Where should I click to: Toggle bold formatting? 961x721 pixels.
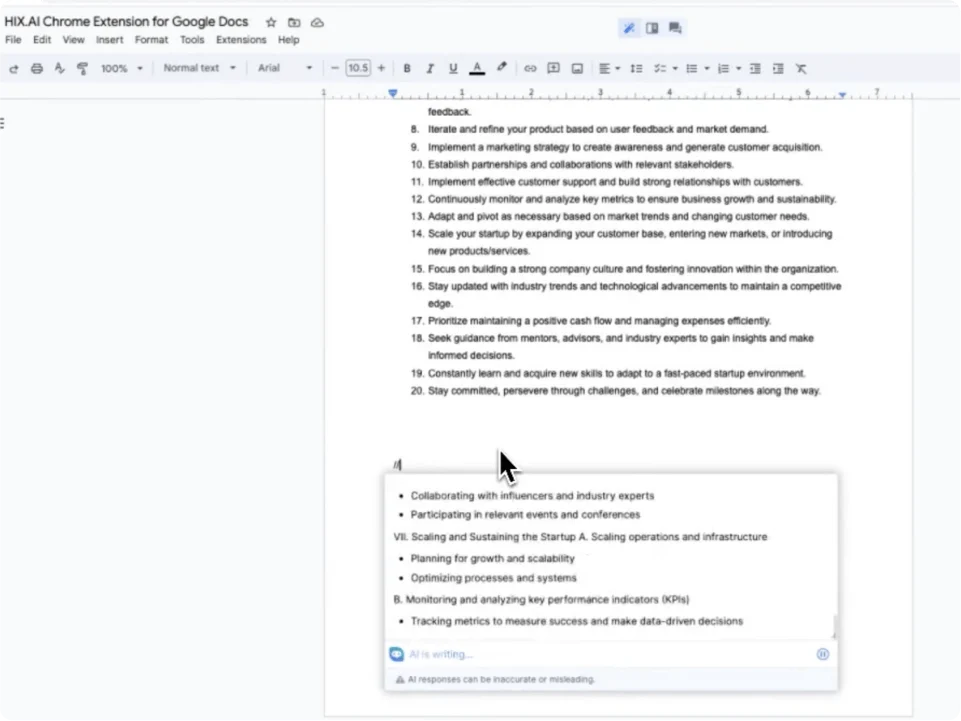click(407, 68)
